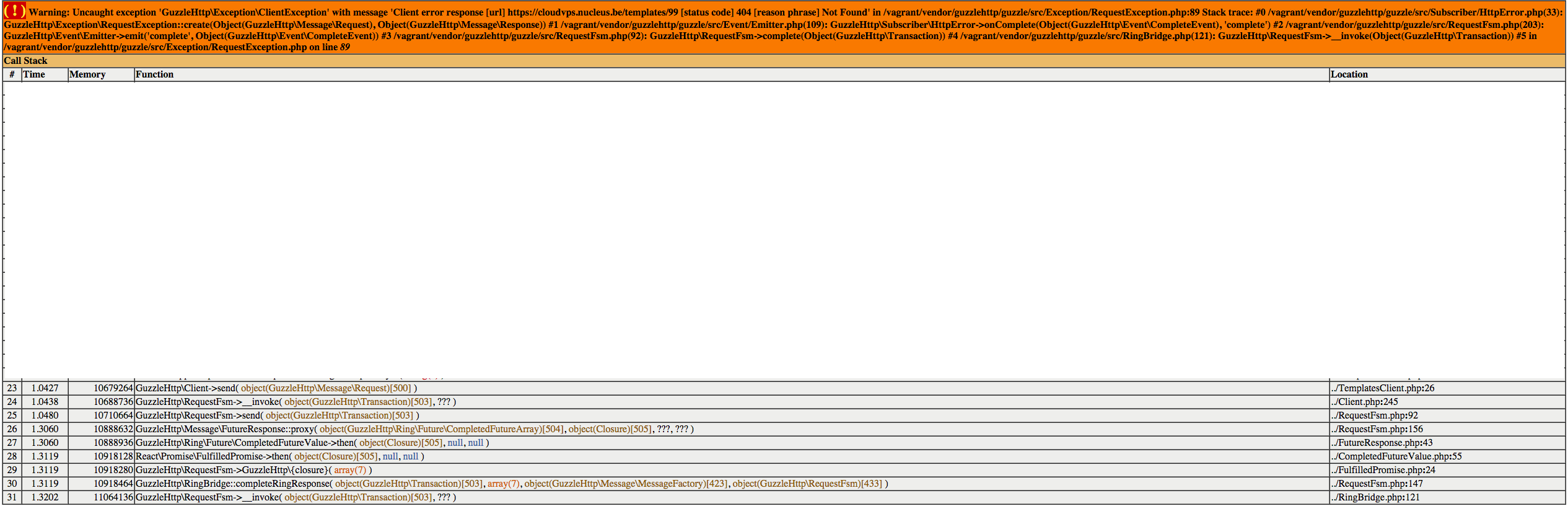Image resolution: width=1568 pixels, height=506 pixels.
Task: Click the RingBridge::completeRingResponse function entry
Action: pos(512,484)
